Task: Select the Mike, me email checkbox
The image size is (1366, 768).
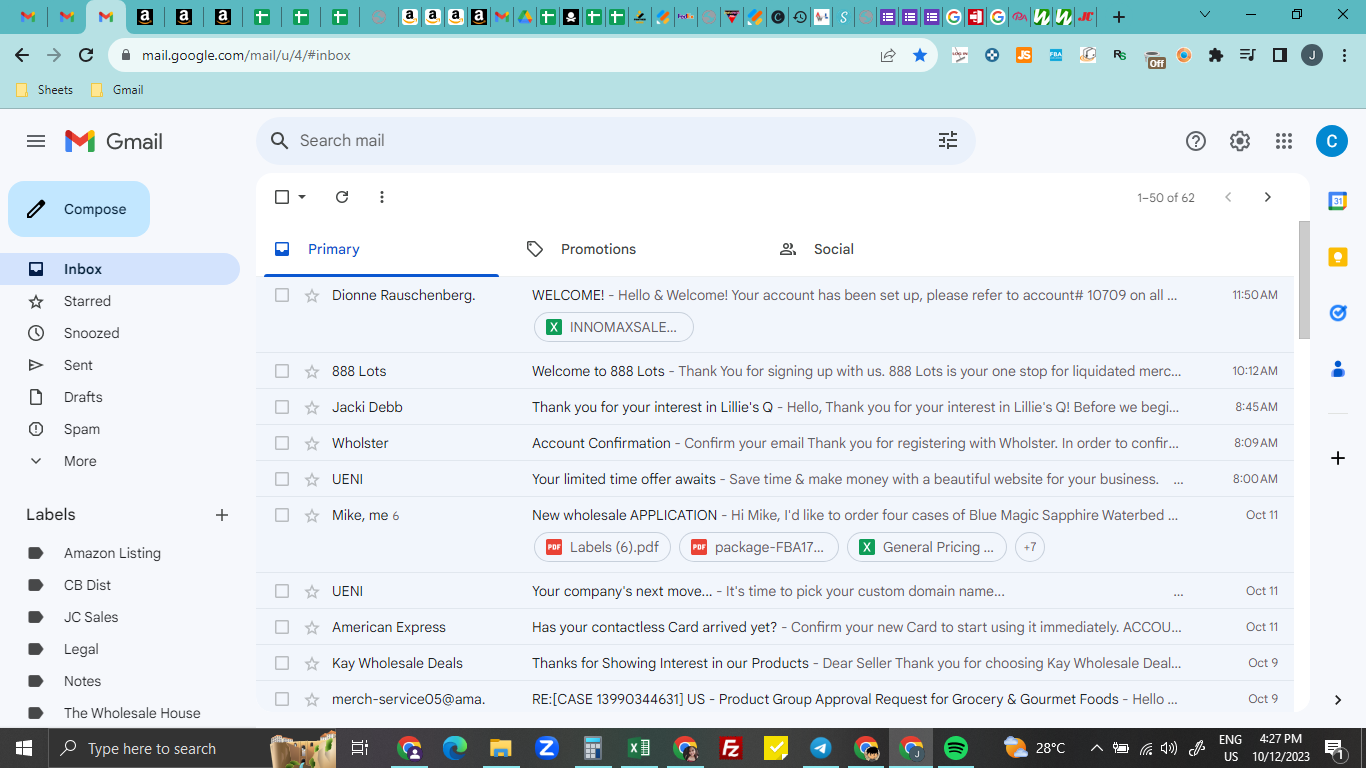Action: pos(282,515)
